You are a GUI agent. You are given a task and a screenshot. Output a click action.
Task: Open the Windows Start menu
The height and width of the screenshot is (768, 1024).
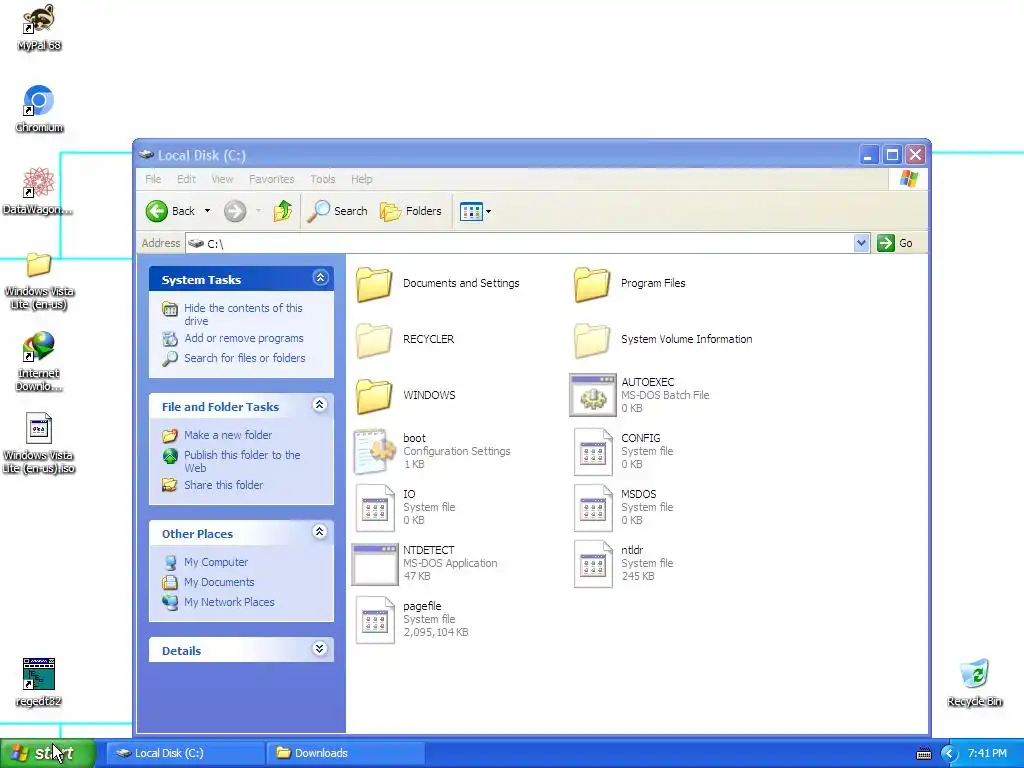coord(48,753)
